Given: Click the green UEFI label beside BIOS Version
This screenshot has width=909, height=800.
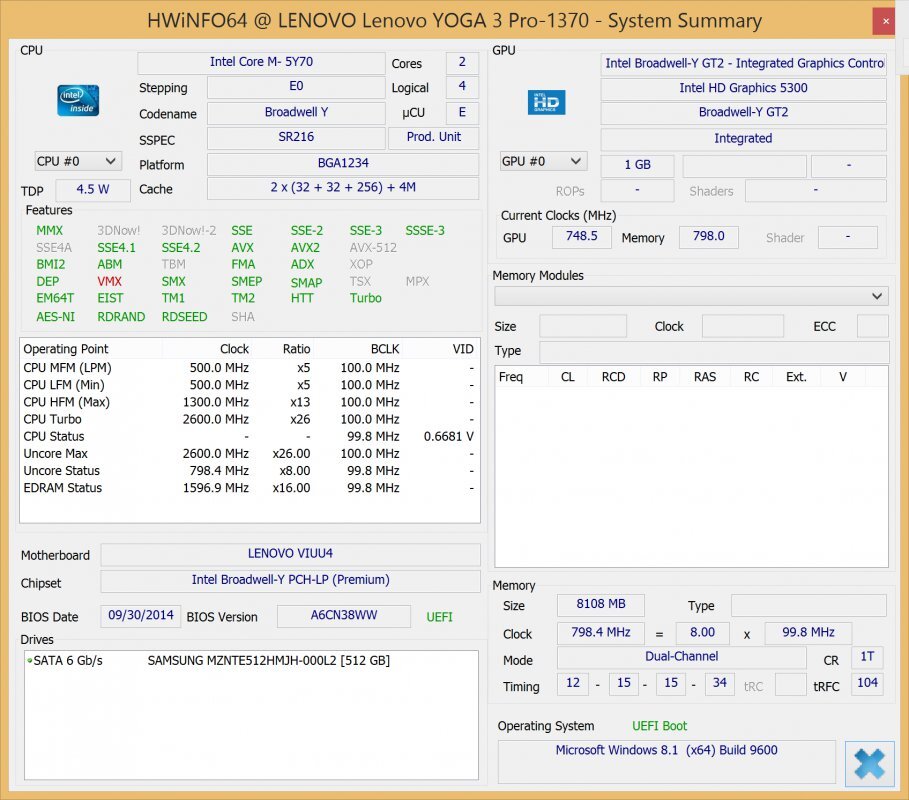Looking at the screenshot, I should coord(439,617).
